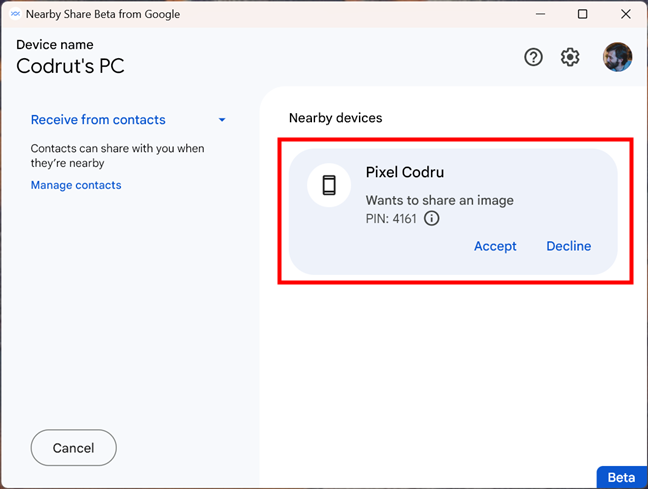Click the user profile avatar
This screenshot has height=489, width=648.
pos(617,57)
